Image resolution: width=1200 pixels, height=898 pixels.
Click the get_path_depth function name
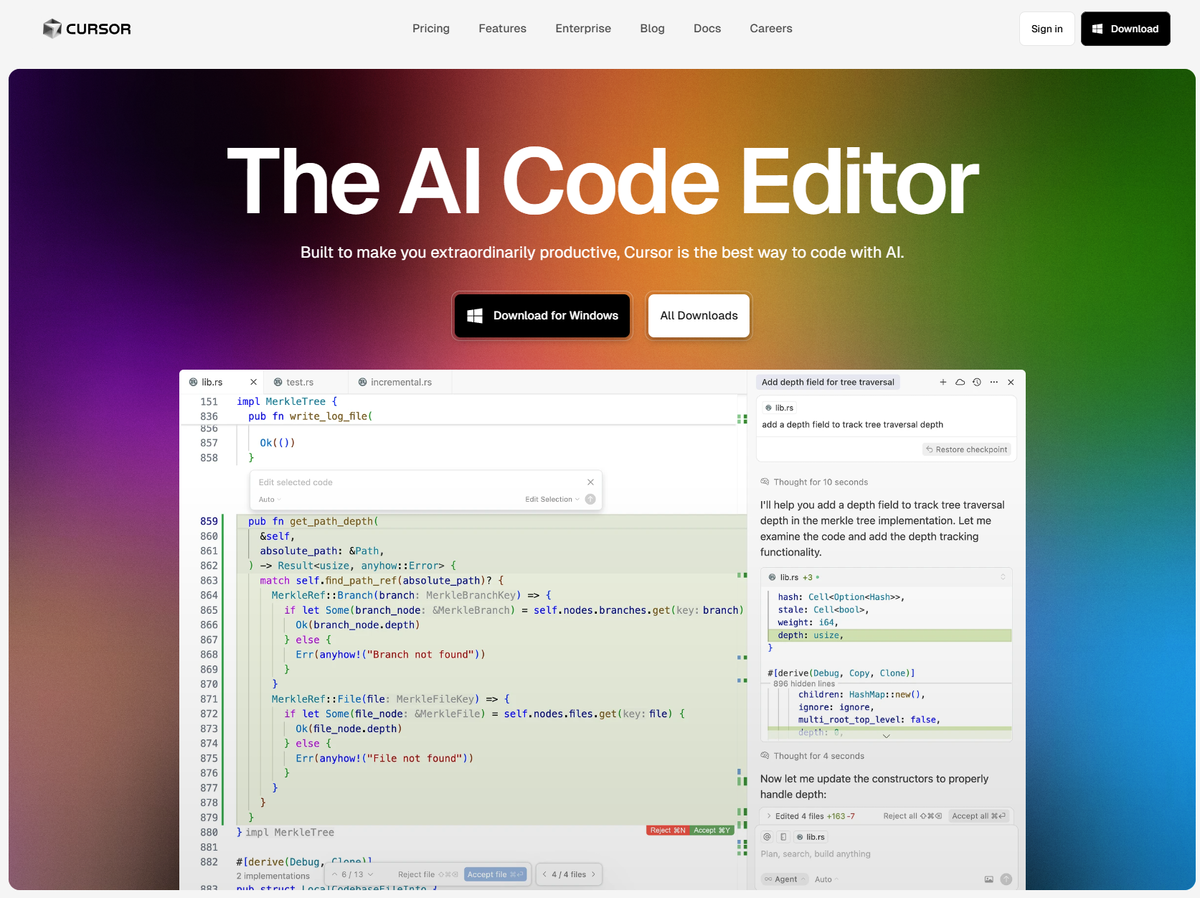click(x=332, y=521)
